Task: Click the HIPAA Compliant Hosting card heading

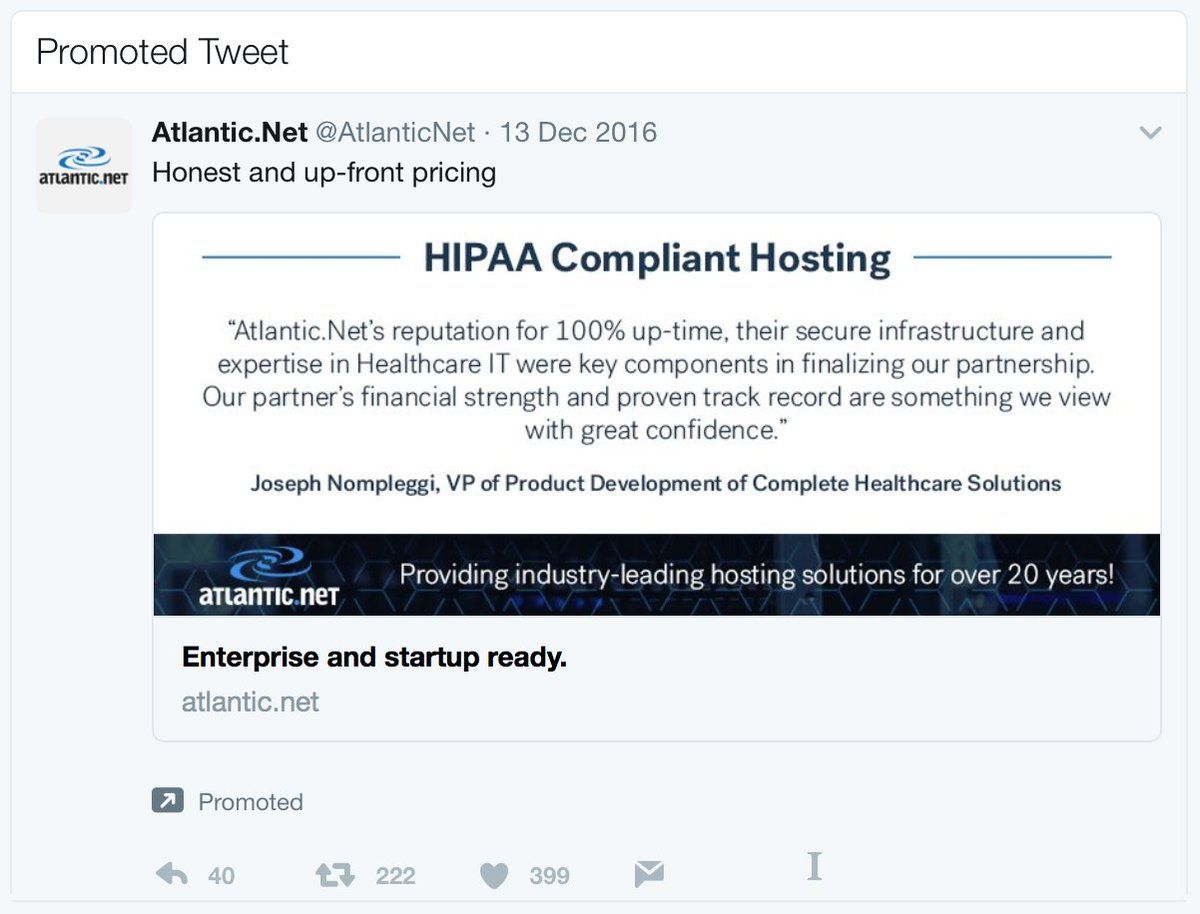Action: [x=657, y=258]
